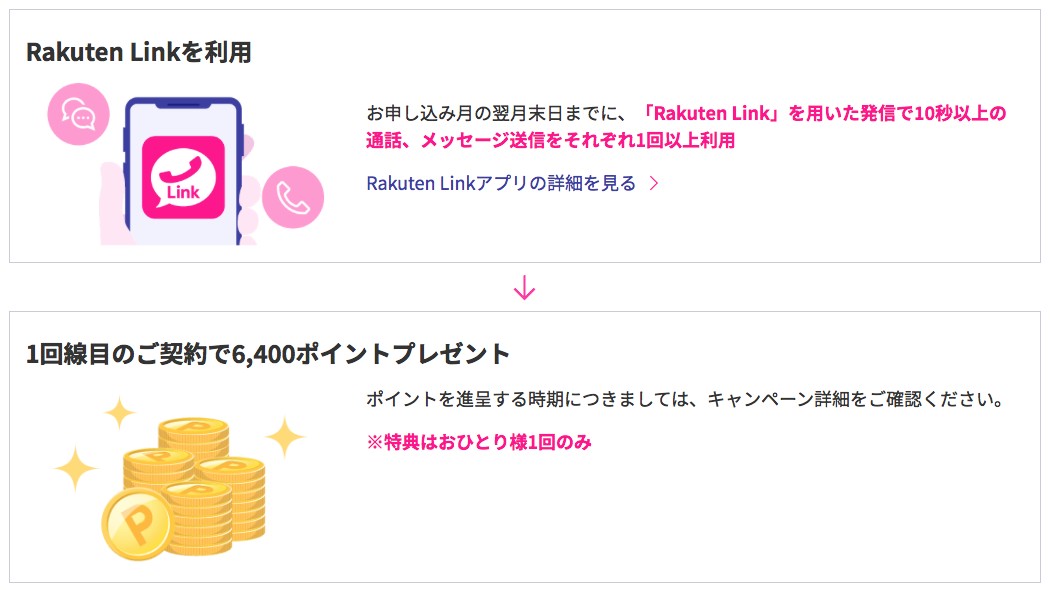The height and width of the screenshot is (590, 1050).
Task: Open the Rakuten Linkアプリの詳細を見る link
Action: point(500,183)
